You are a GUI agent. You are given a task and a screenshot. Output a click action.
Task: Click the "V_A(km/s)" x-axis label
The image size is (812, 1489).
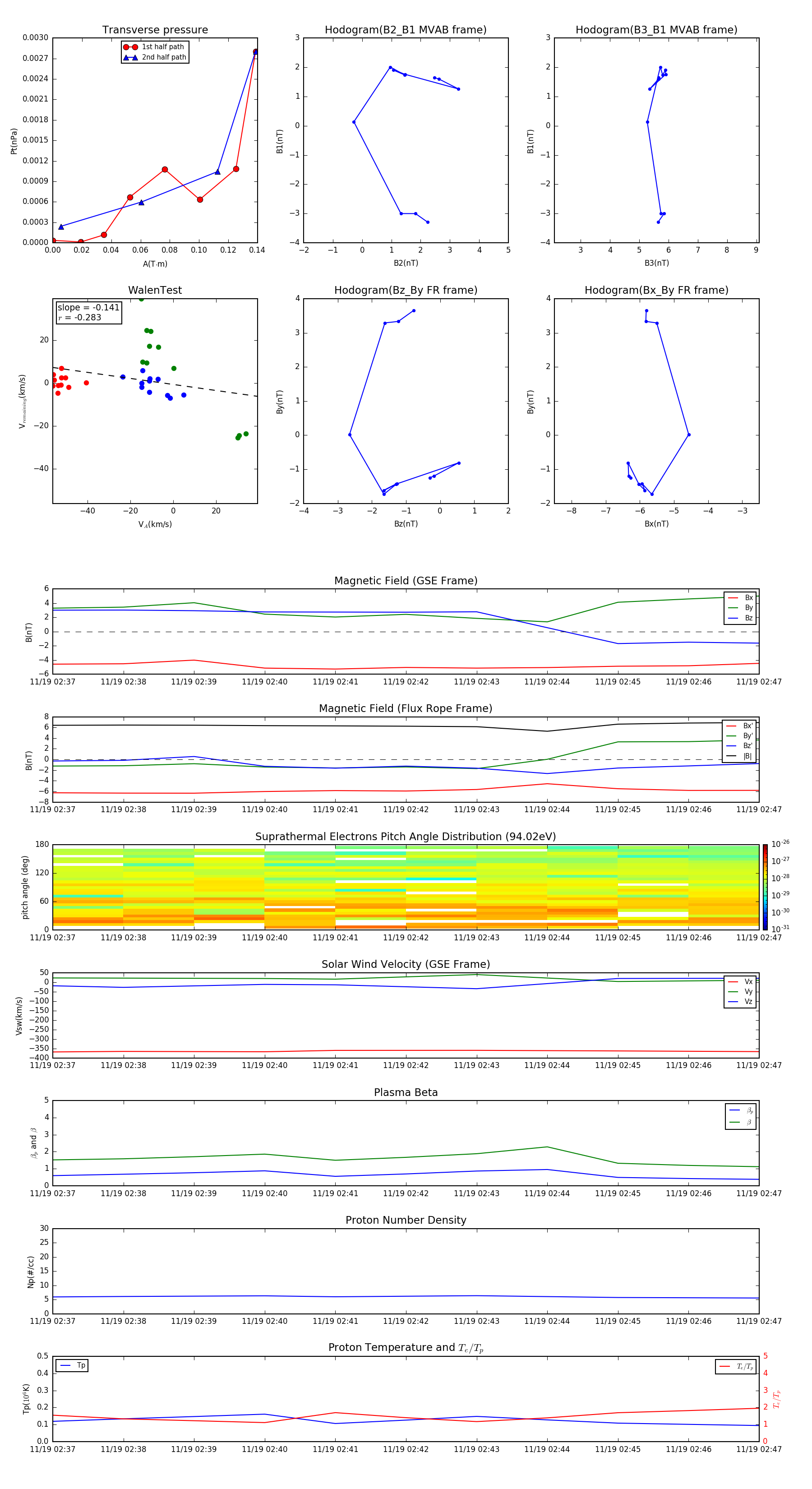point(155,524)
